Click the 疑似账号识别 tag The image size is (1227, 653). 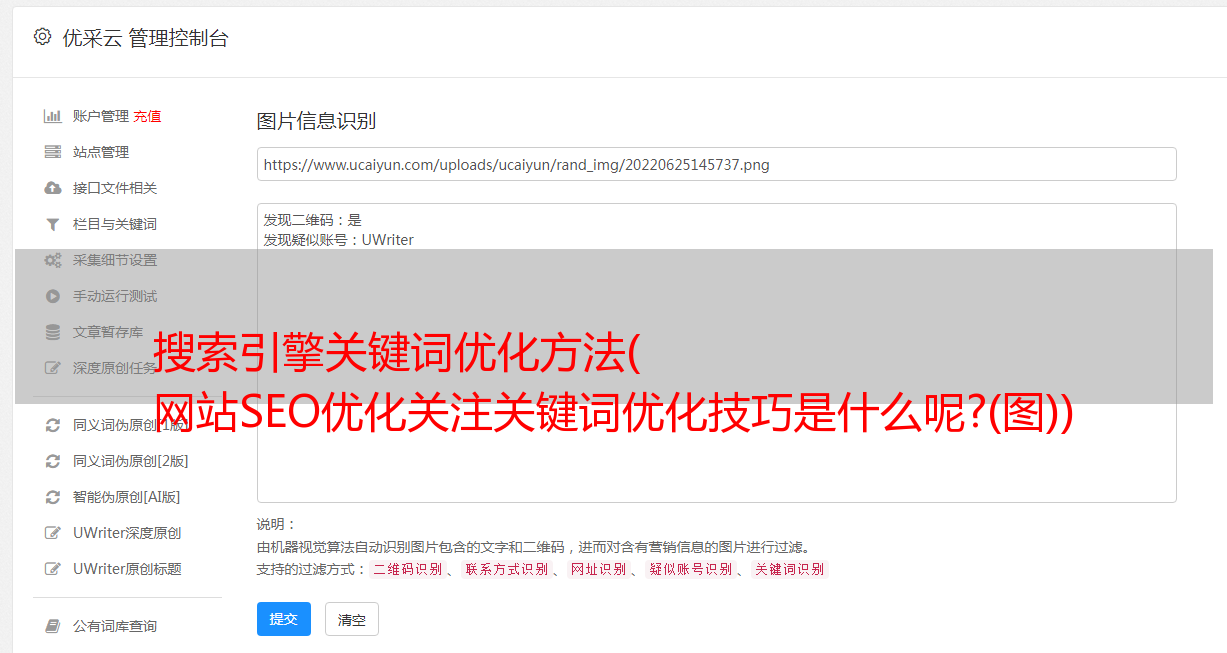(x=691, y=569)
